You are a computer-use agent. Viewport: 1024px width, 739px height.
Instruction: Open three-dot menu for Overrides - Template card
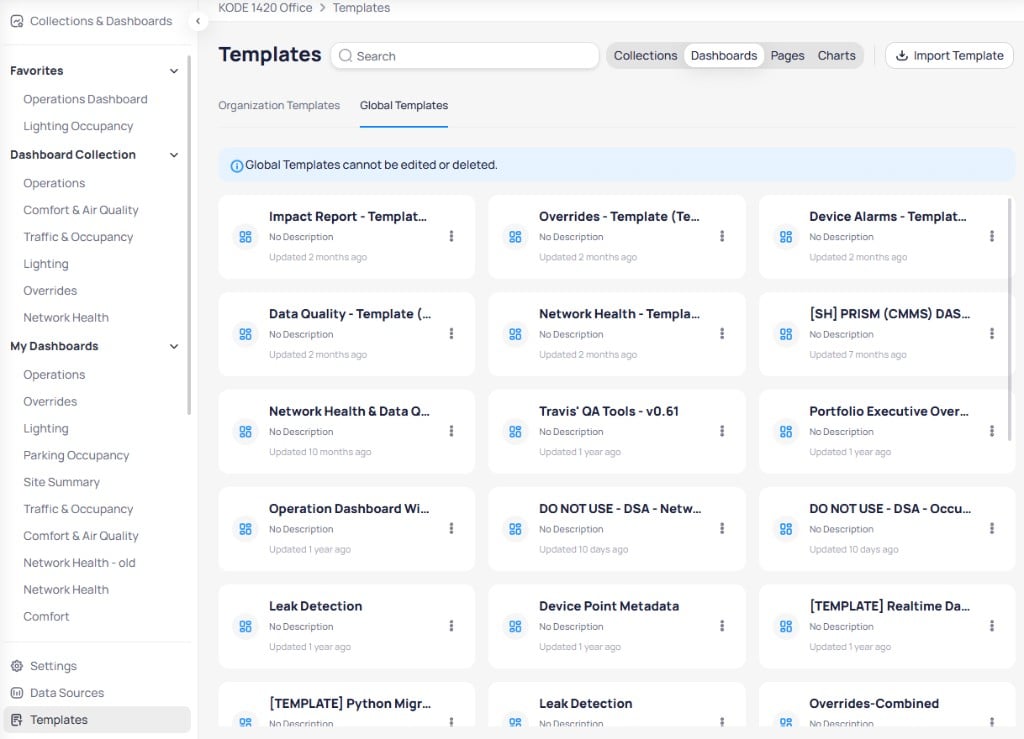722,236
